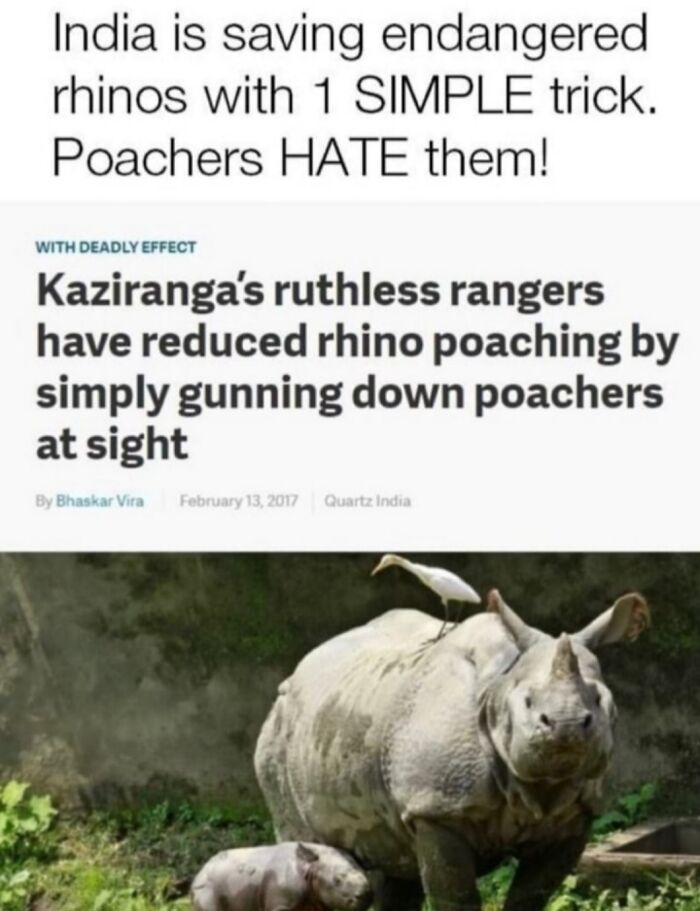
Task: Click the adult rhino's horn
Action: pos(565,655)
